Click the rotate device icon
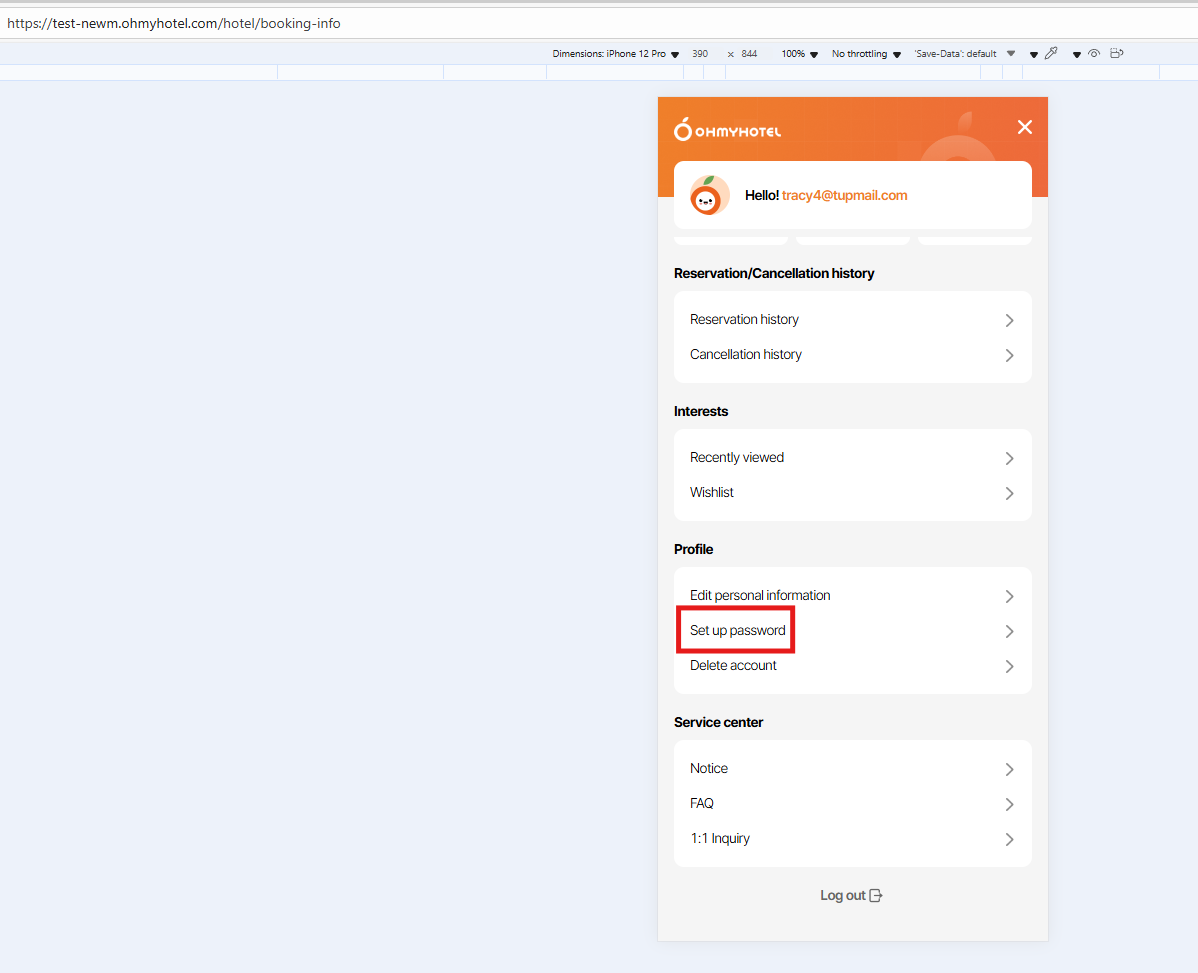 click(1116, 53)
